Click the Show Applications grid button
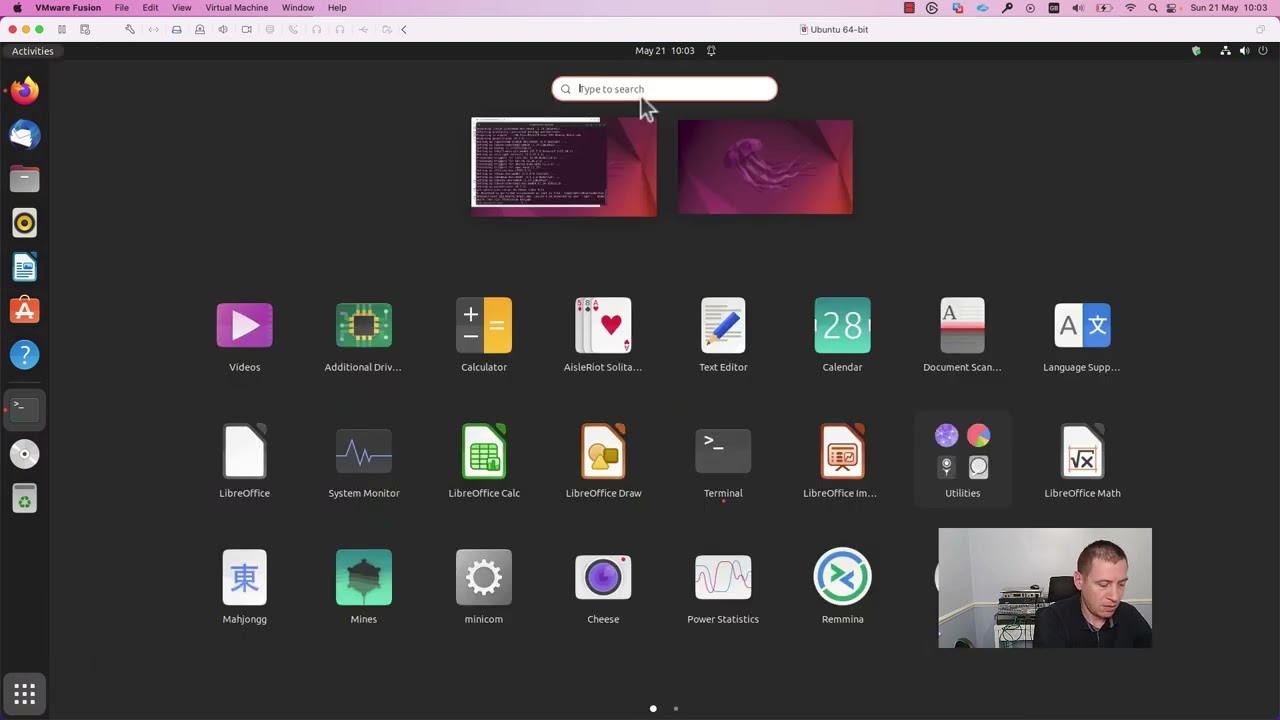 pyautogui.click(x=25, y=693)
